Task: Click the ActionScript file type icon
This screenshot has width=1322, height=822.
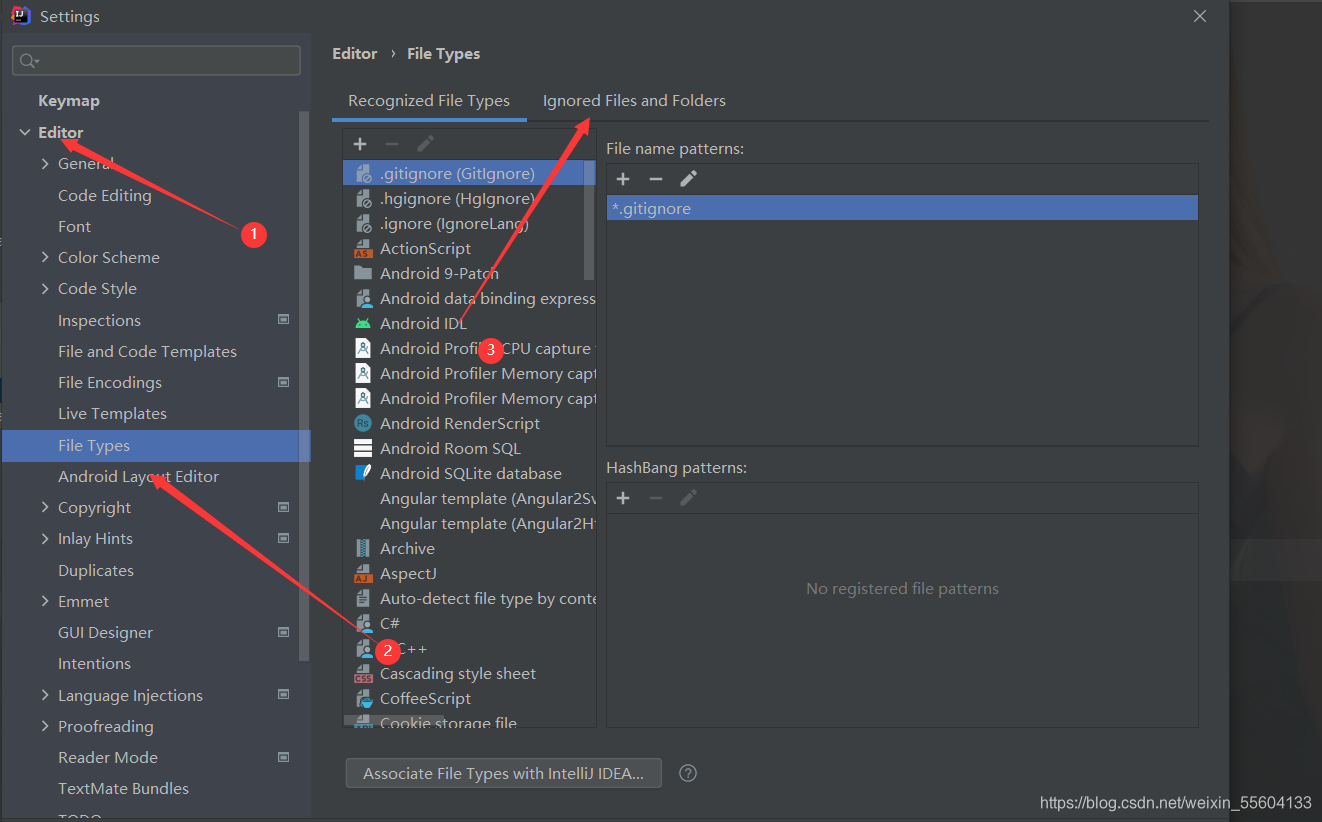Action: tap(363, 249)
